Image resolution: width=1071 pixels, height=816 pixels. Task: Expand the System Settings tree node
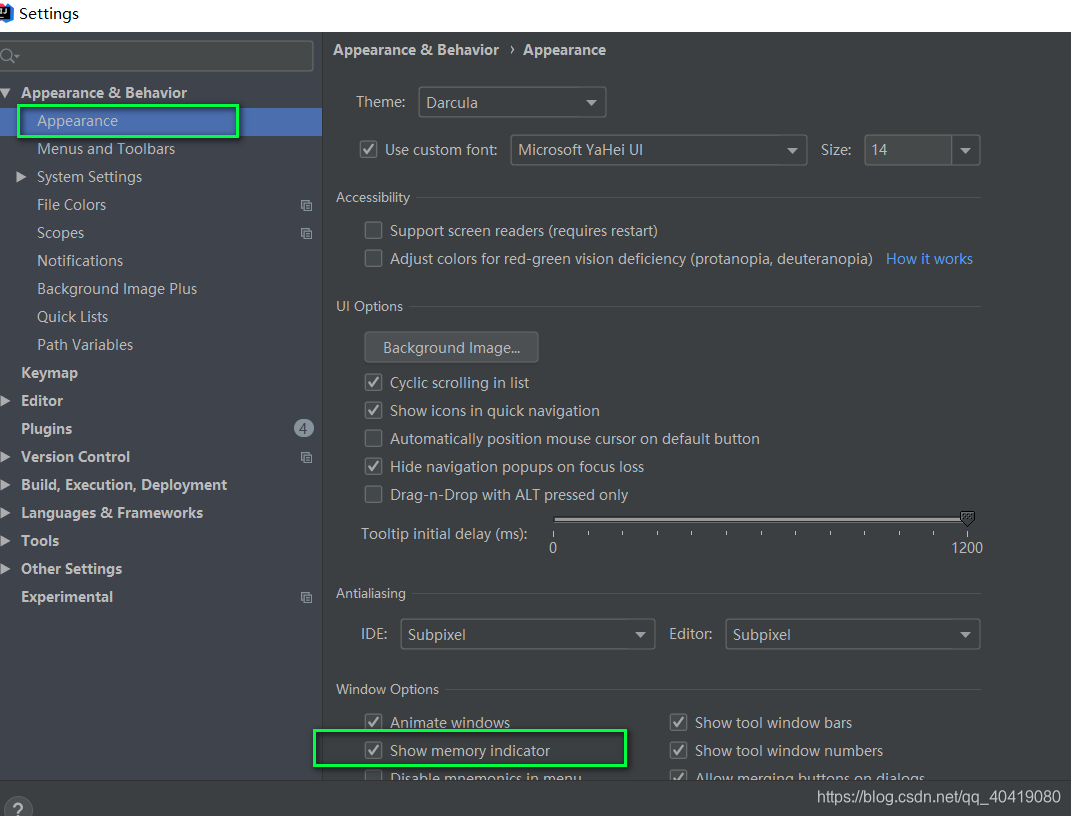coord(21,177)
